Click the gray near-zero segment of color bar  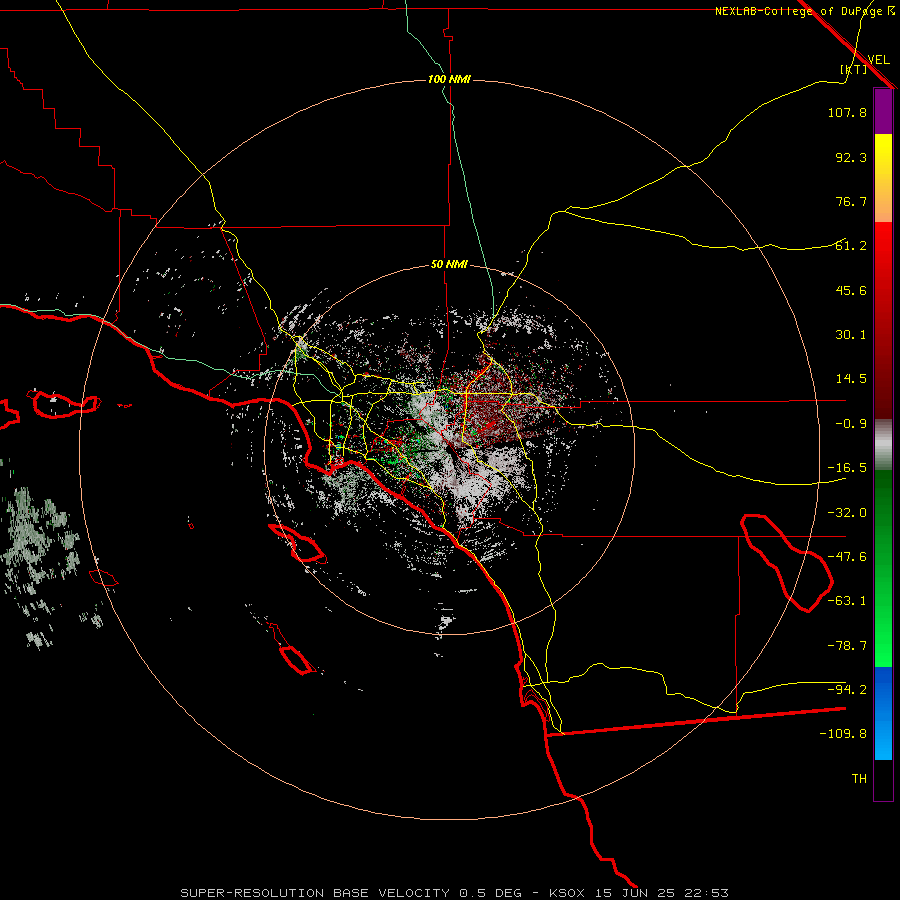[883, 445]
